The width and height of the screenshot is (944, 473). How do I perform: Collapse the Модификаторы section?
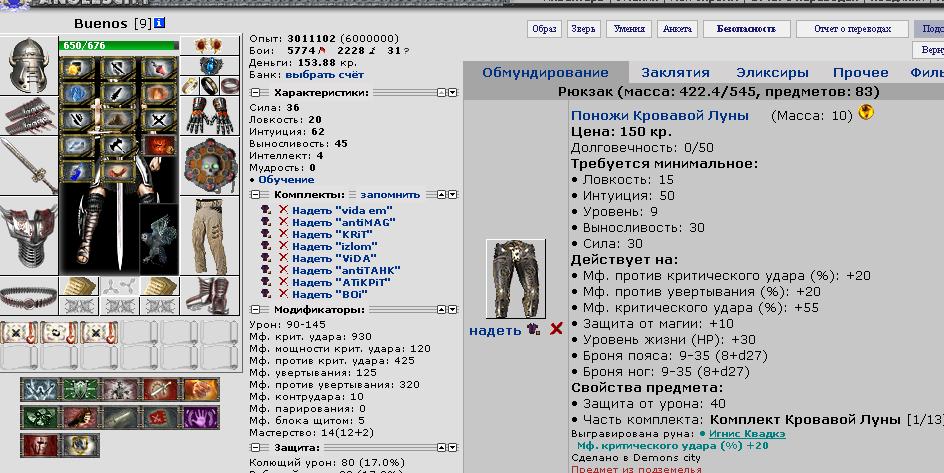click(256, 309)
